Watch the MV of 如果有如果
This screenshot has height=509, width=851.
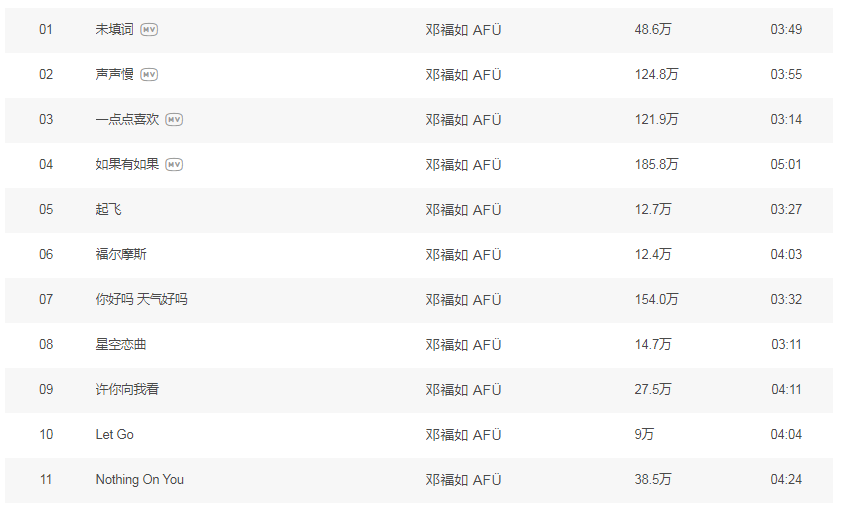coord(174,165)
